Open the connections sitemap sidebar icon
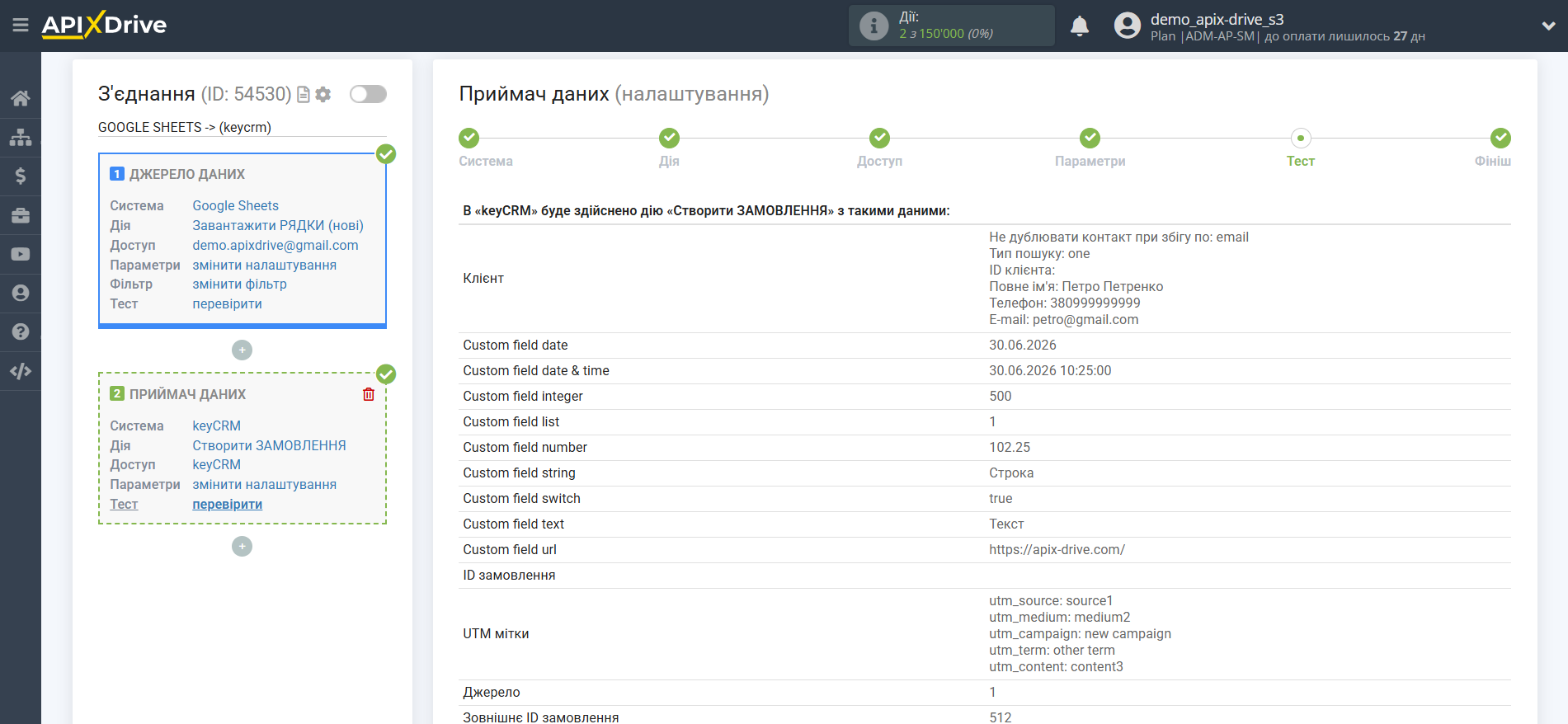The image size is (1568, 724). pos(21,137)
